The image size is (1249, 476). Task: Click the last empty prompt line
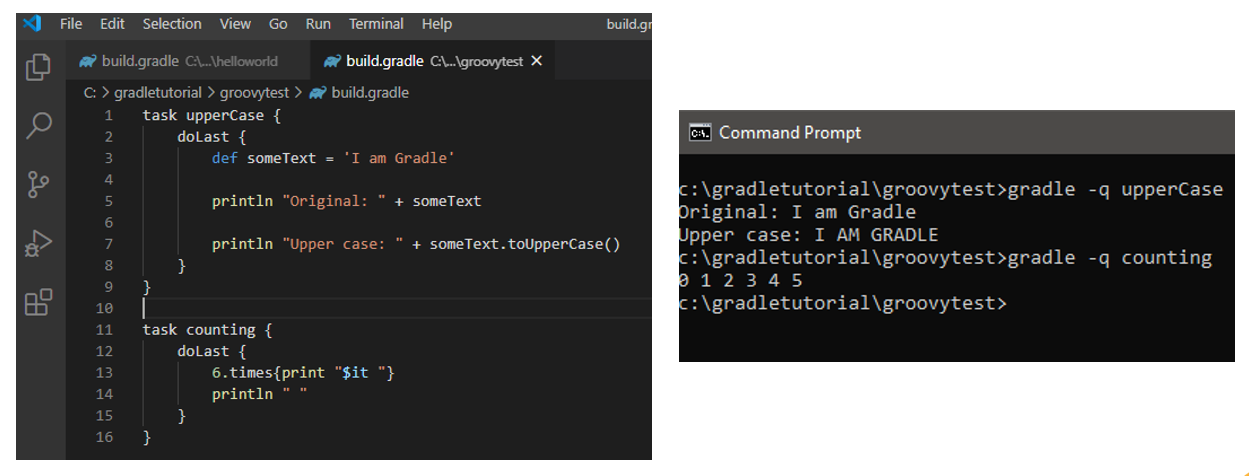tap(843, 303)
